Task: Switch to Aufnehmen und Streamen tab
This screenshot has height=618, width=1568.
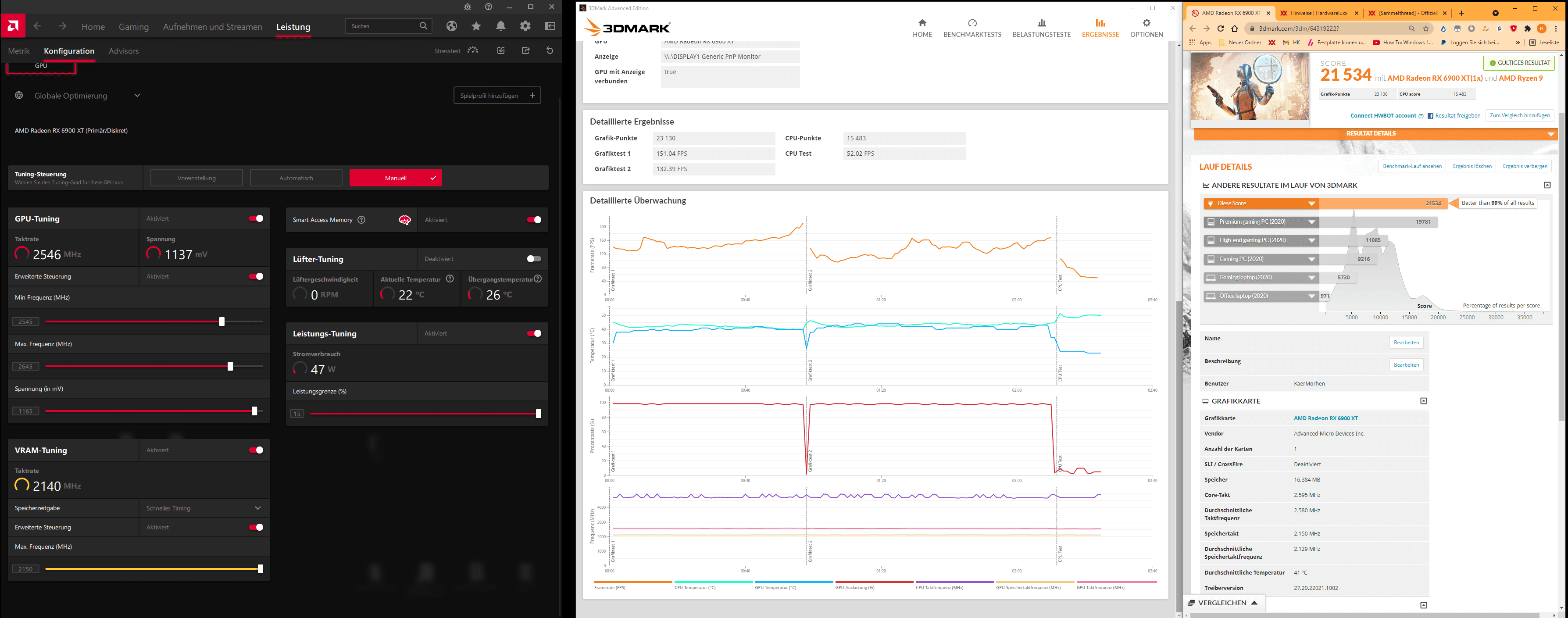Action: (212, 27)
